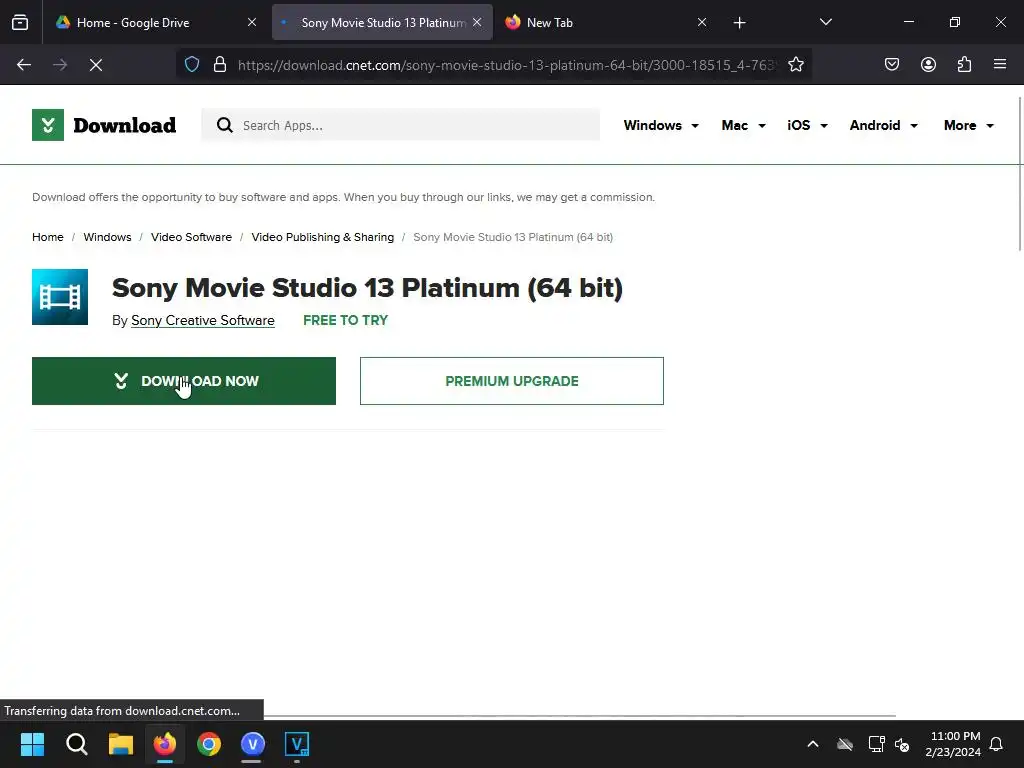Open the tracking protection shield

pyautogui.click(x=192, y=65)
